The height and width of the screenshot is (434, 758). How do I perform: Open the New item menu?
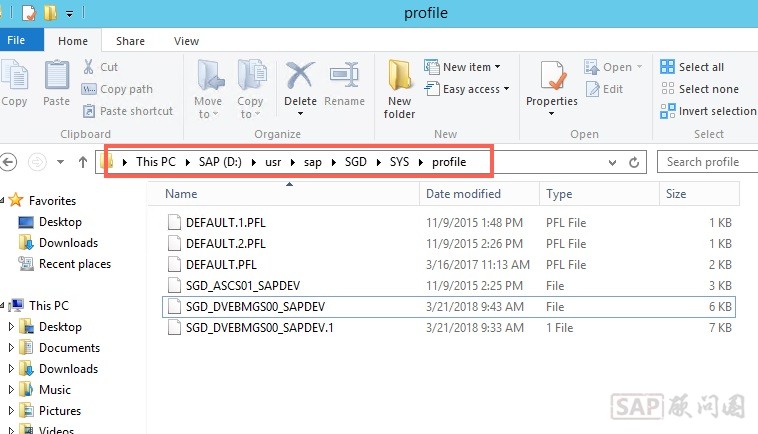coord(462,67)
